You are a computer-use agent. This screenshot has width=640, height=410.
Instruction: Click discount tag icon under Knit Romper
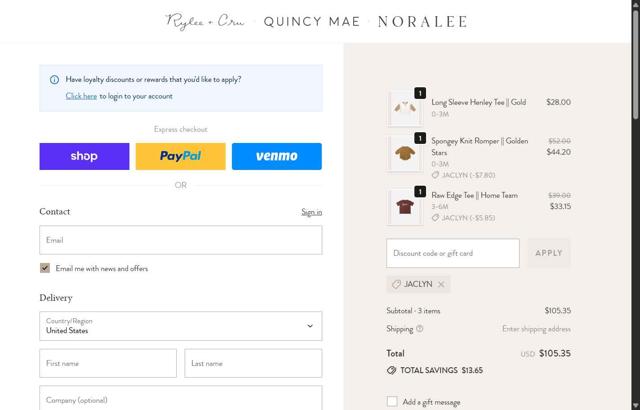click(x=436, y=175)
